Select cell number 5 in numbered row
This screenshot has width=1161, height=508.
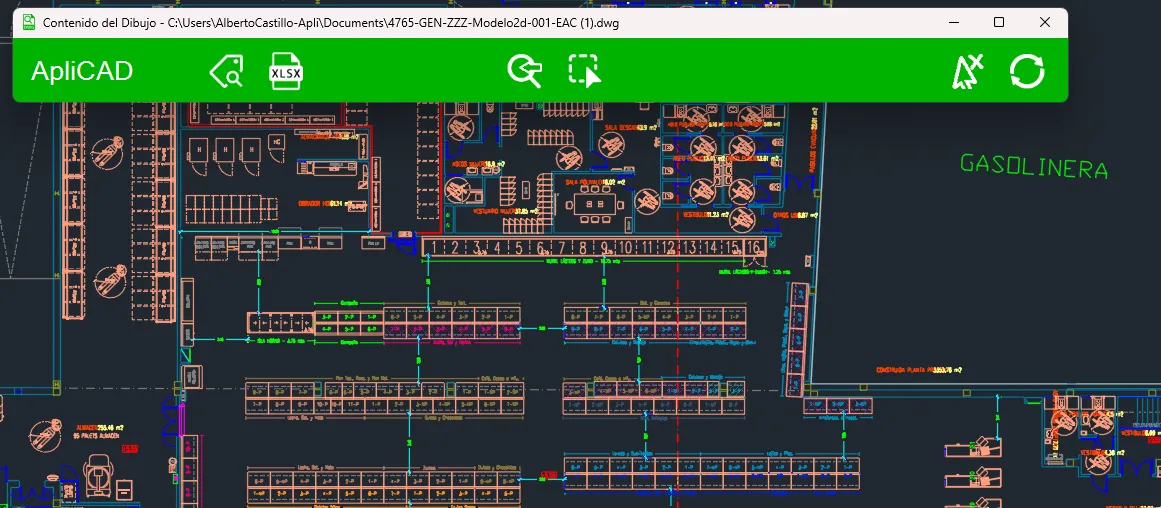(x=519, y=247)
